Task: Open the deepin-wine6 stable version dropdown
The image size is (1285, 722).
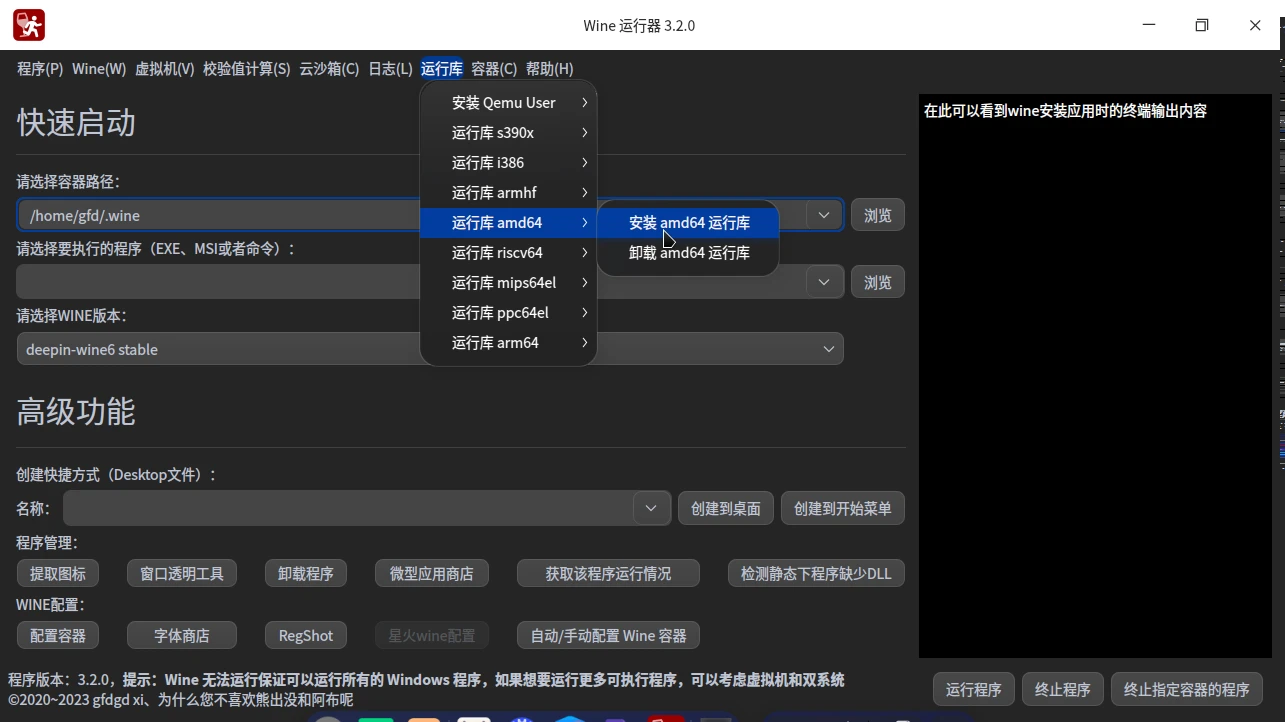Action: pyautogui.click(x=430, y=349)
